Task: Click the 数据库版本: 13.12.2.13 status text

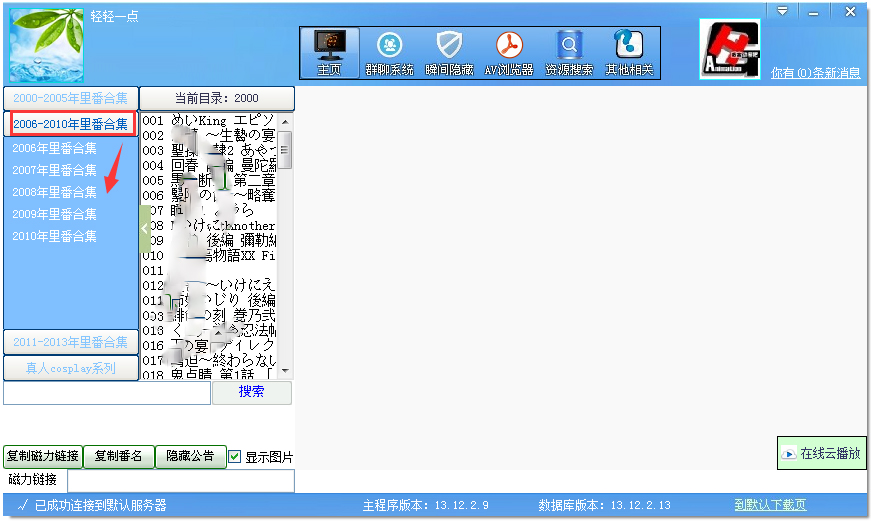Action: pyautogui.click(x=604, y=505)
